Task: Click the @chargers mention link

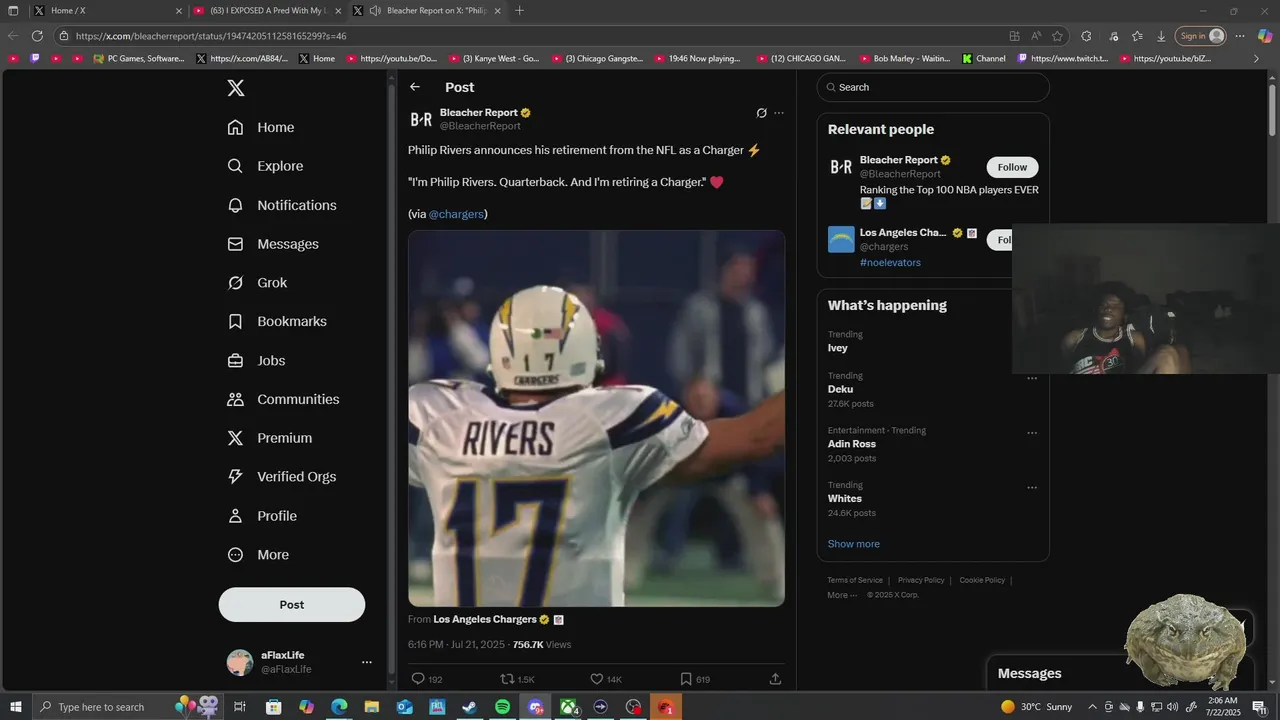Action: click(456, 214)
